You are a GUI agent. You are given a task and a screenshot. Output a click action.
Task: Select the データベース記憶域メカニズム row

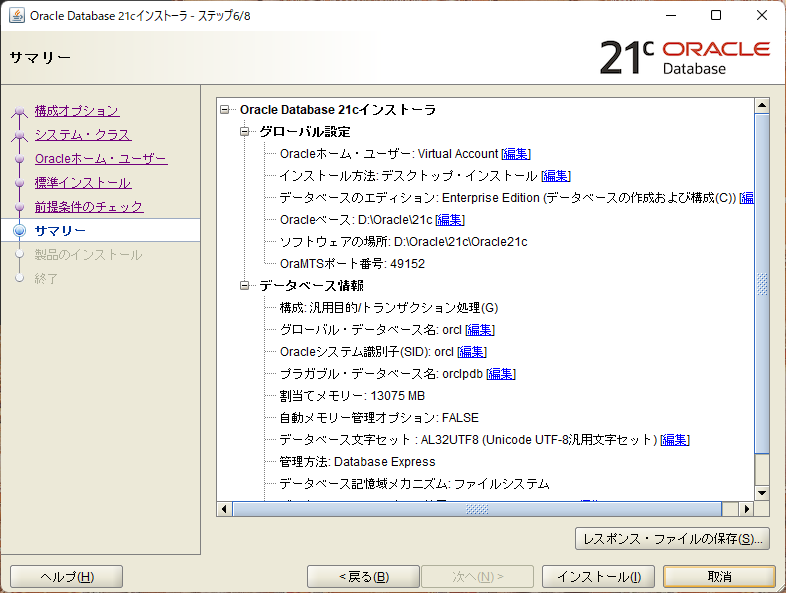tap(415, 484)
